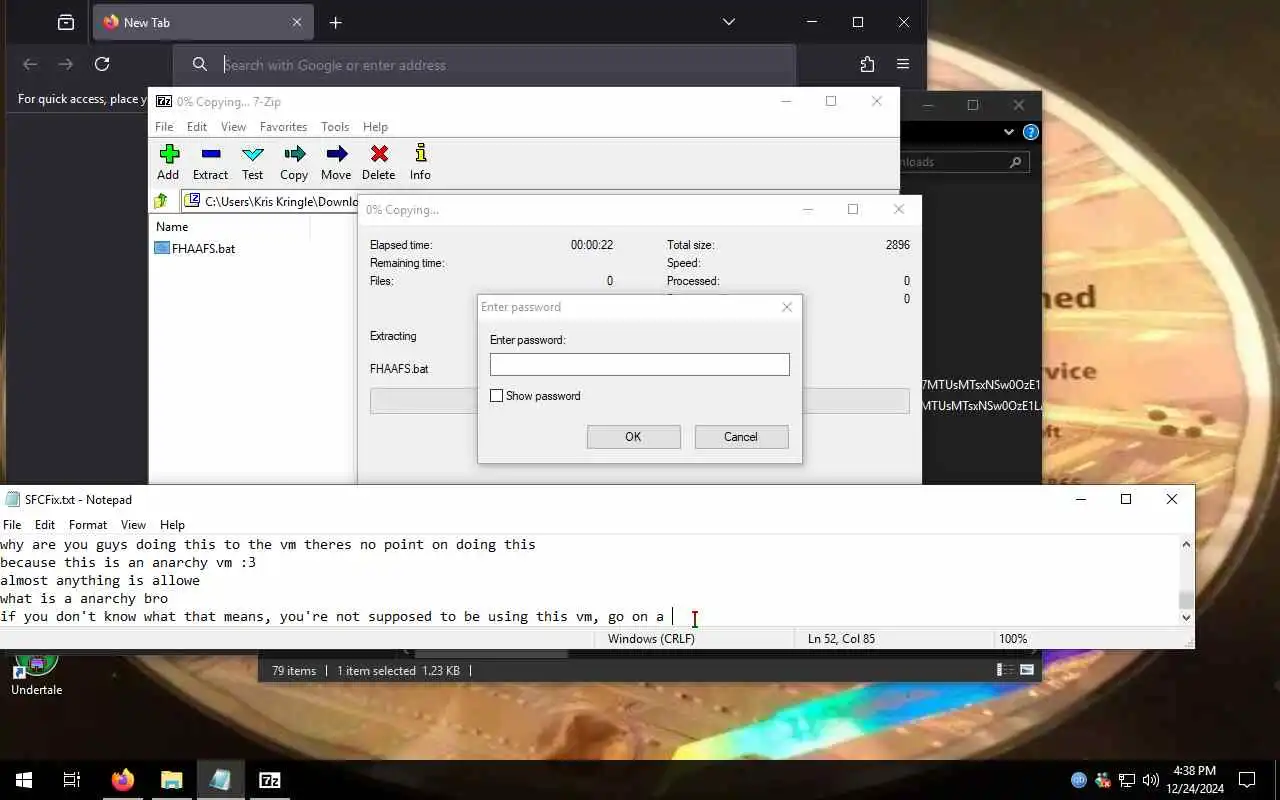Click the Move toolbar icon in 7-Zip
The image size is (1280, 800).
(336, 162)
